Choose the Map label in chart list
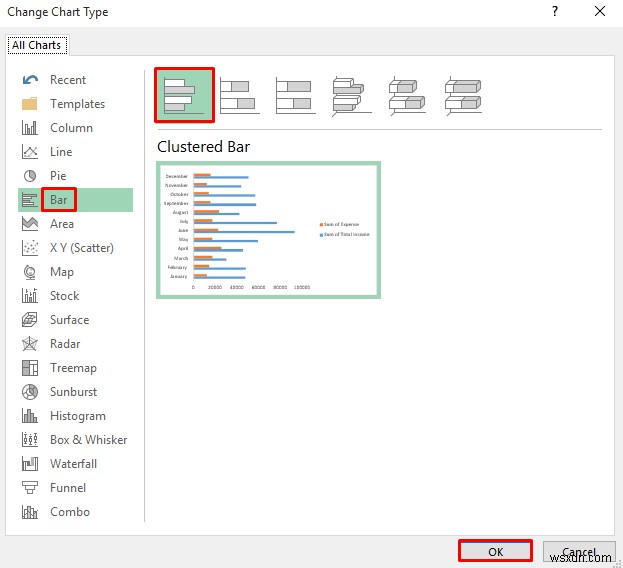This screenshot has height=568, width=623. point(62,272)
